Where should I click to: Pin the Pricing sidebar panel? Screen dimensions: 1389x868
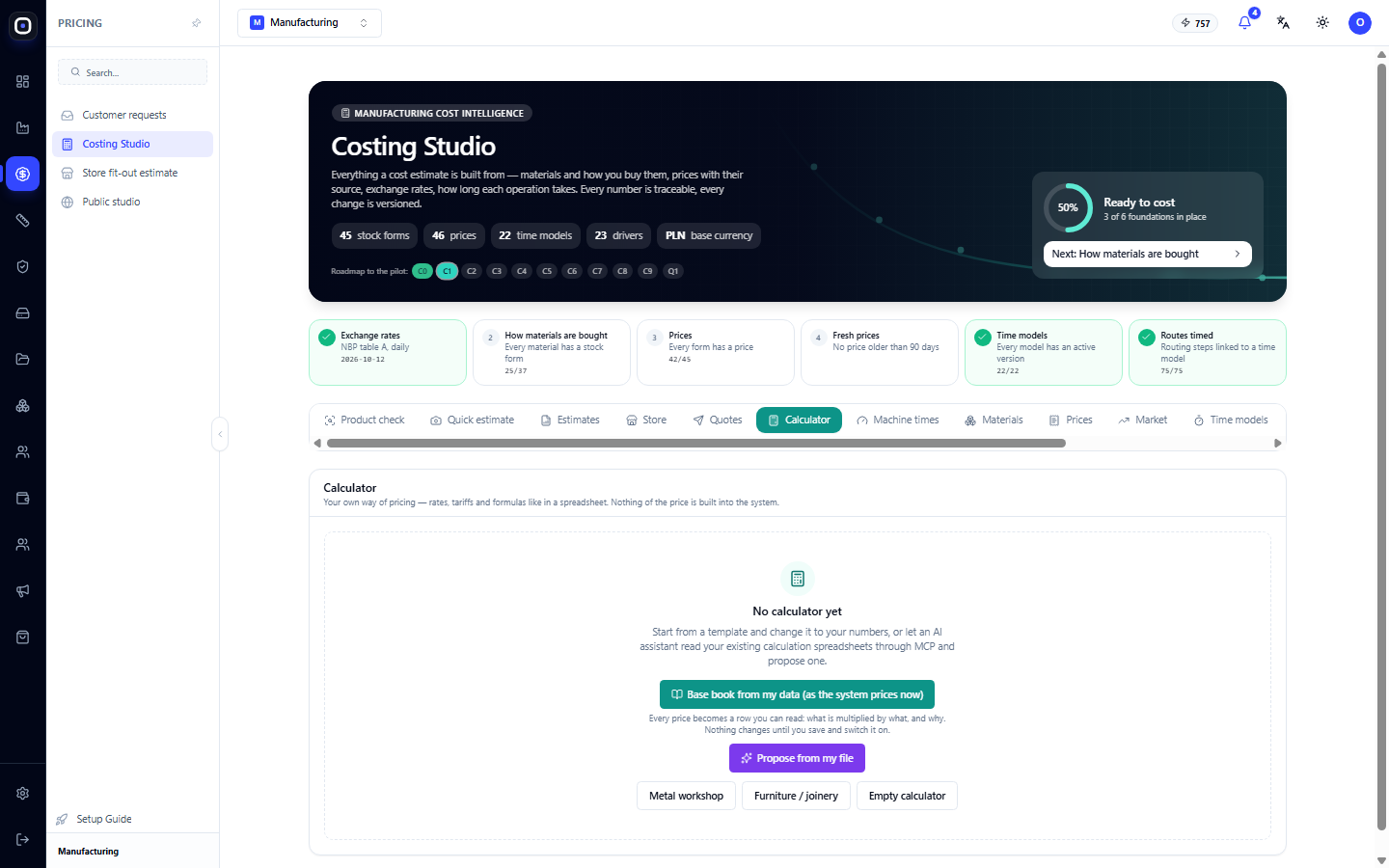click(197, 23)
